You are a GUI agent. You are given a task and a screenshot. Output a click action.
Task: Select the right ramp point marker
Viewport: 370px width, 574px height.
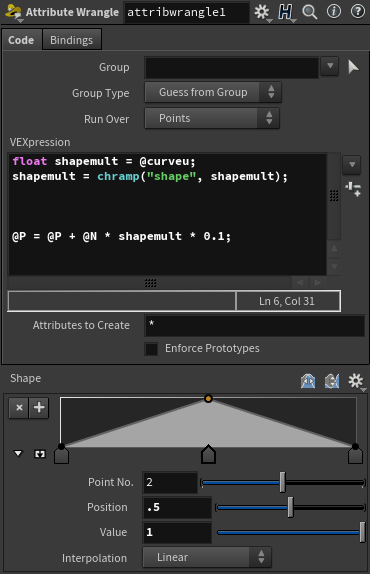(x=355, y=454)
